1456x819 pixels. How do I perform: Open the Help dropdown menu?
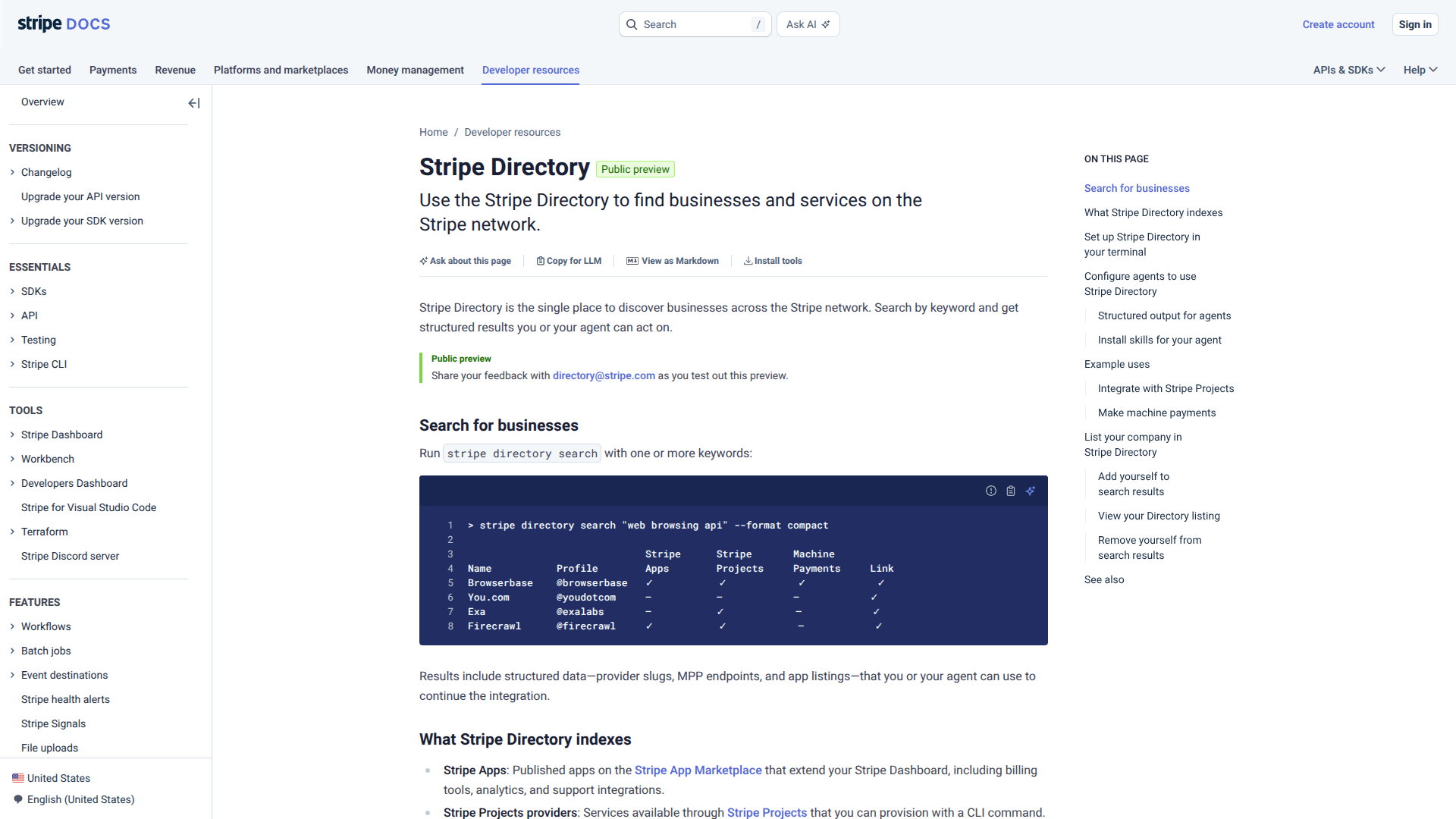tap(1420, 70)
